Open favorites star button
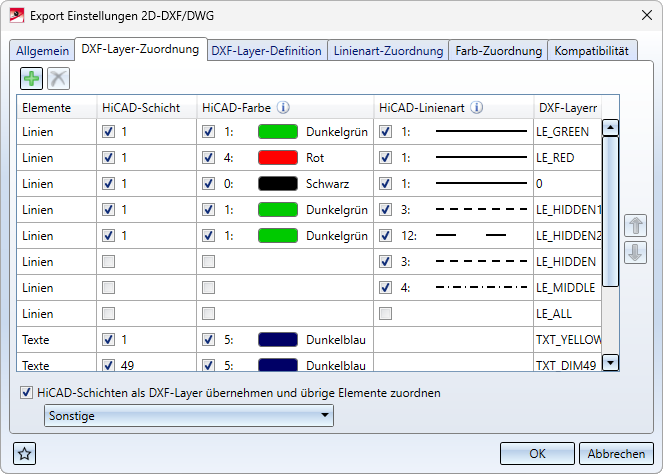The image size is (663, 474). [x=25, y=454]
